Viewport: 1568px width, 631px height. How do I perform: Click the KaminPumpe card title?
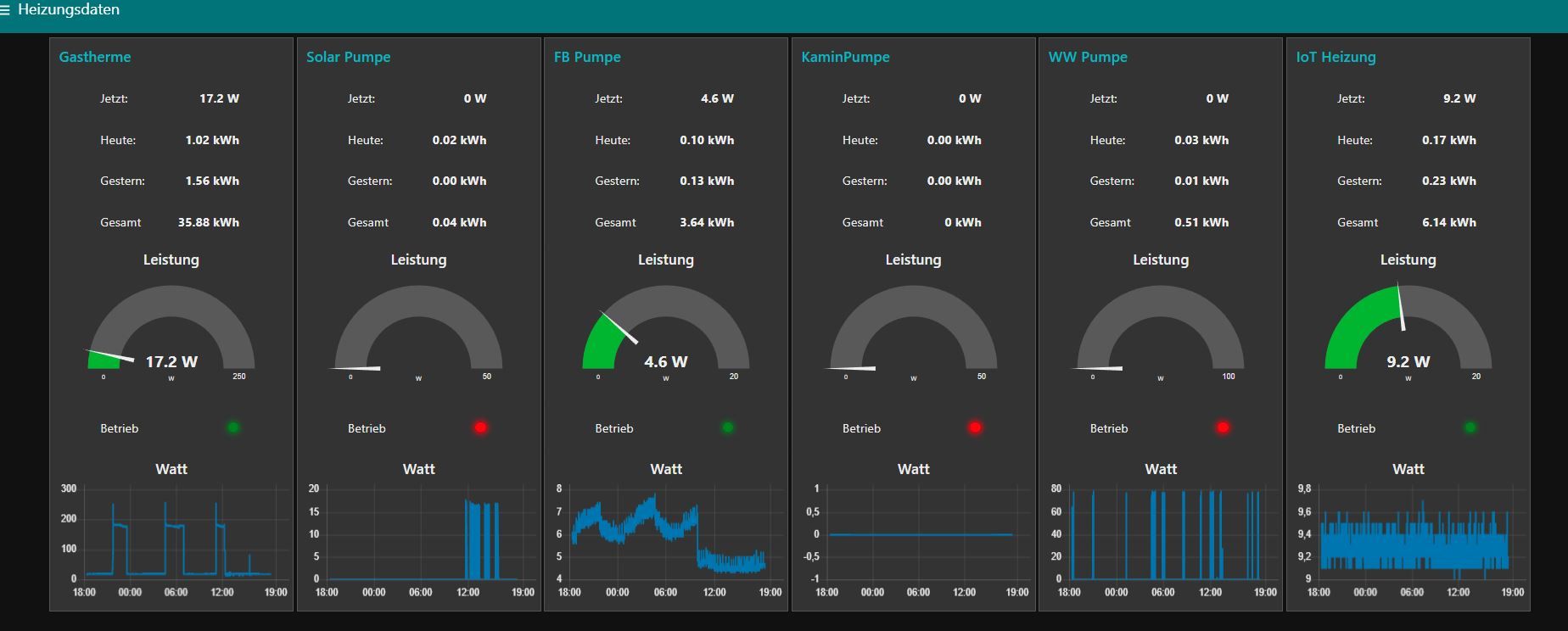click(x=846, y=57)
